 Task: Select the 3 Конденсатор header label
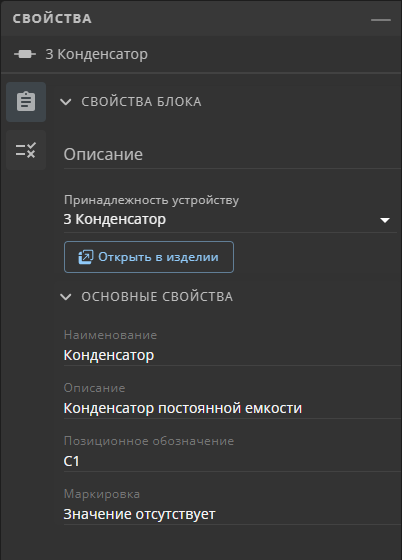click(96, 54)
